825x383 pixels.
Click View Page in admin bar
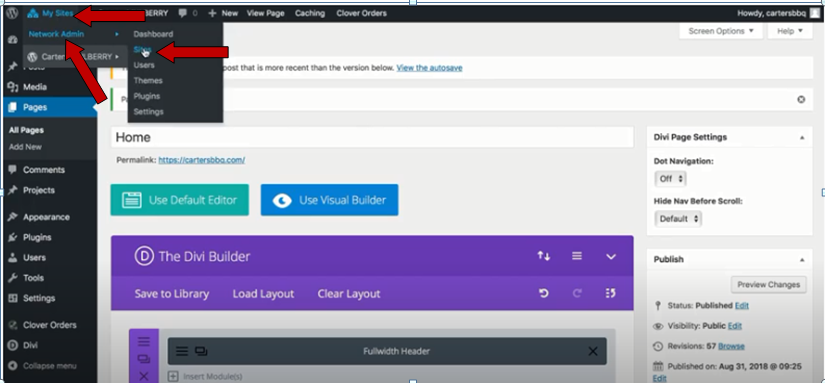(x=266, y=13)
